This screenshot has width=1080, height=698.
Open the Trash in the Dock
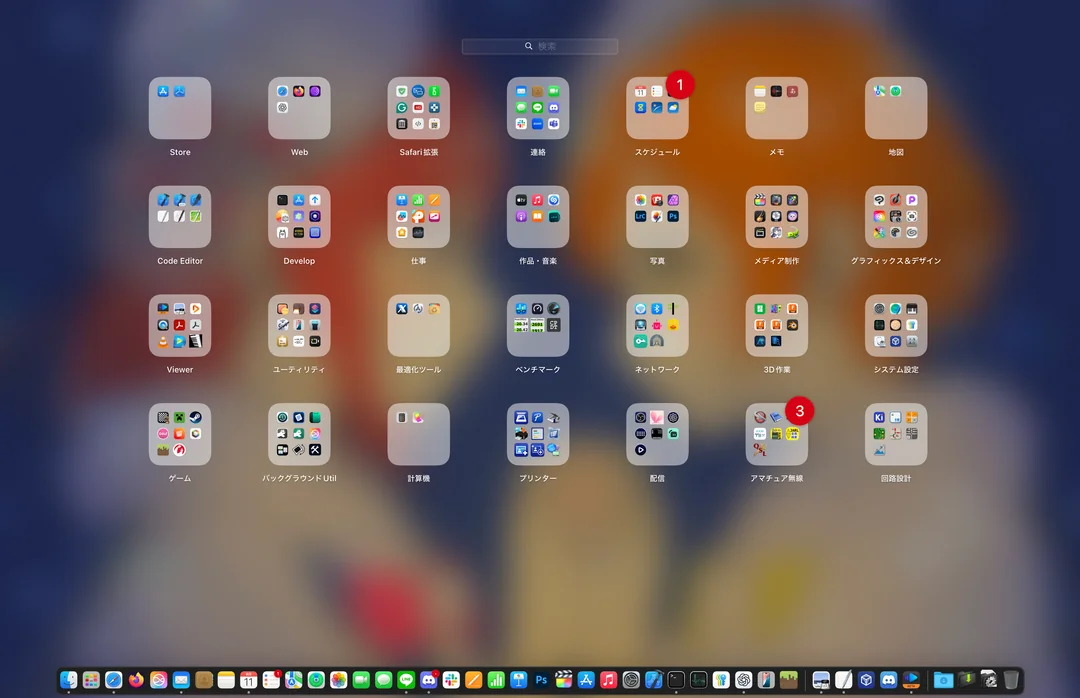[x=1010, y=680]
